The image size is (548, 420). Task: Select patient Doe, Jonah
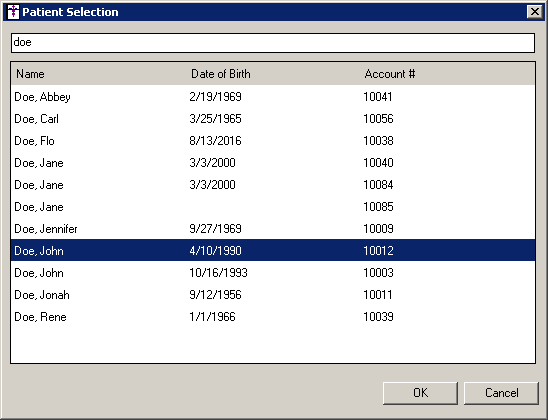click(x=273, y=295)
